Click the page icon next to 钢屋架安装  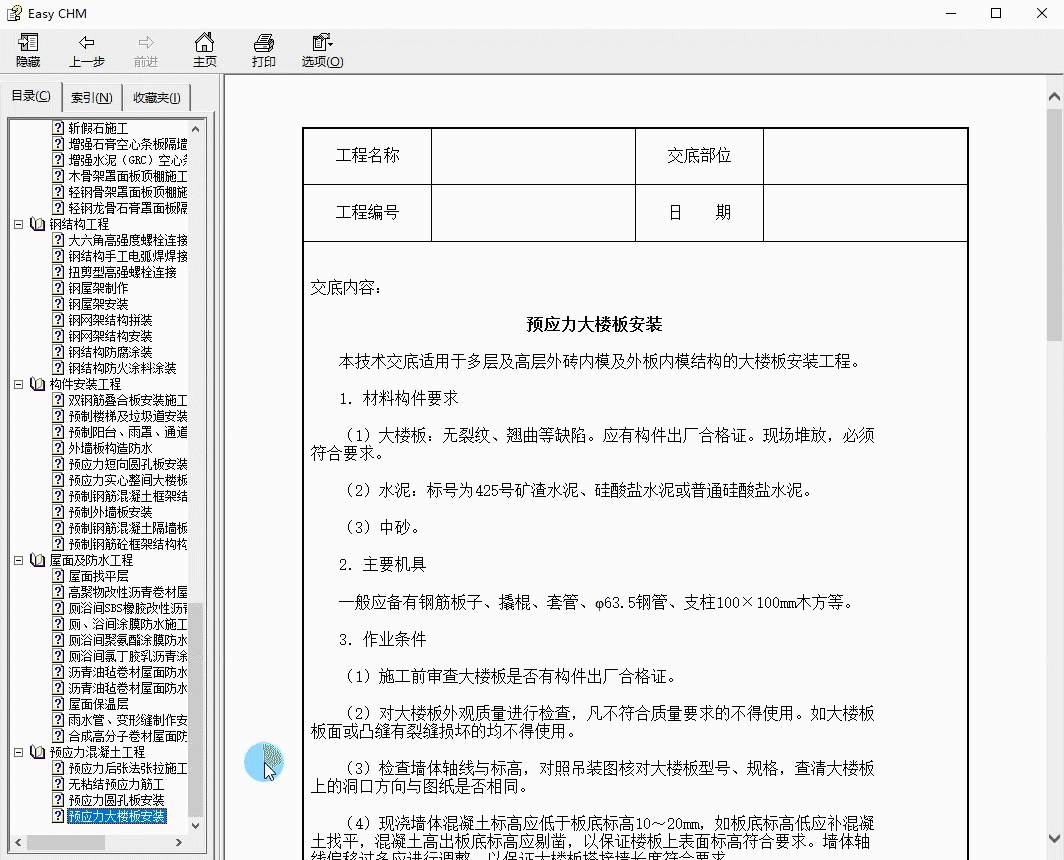58,304
